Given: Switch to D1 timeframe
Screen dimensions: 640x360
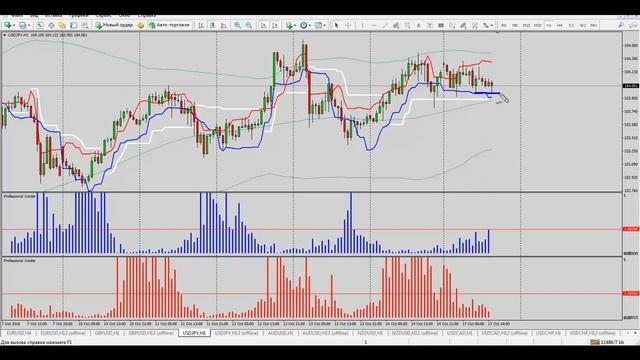Looking at the screenshot, I should (571, 25).
